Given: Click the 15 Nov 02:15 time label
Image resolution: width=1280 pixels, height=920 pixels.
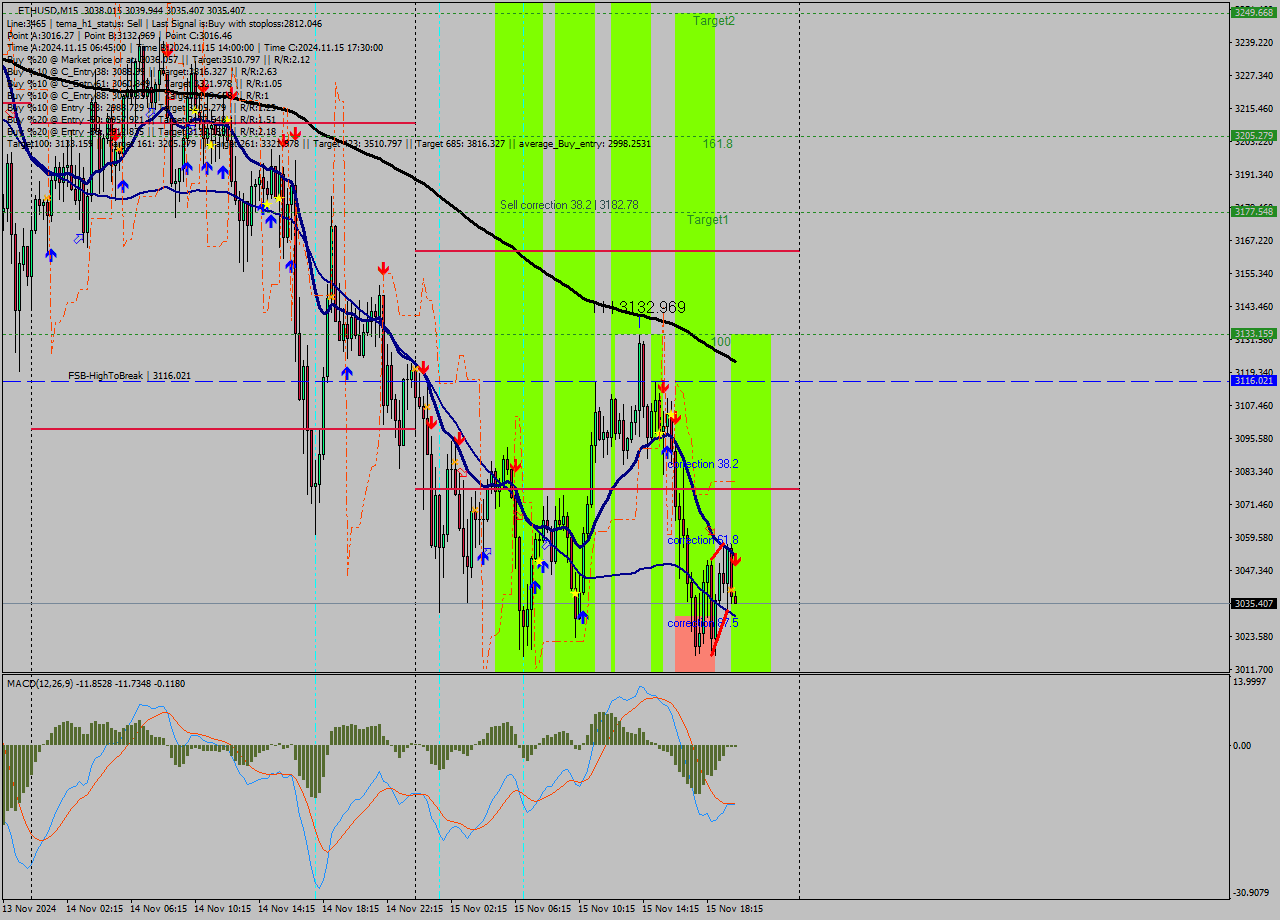Looking at the screenshot, I should 478,909.
